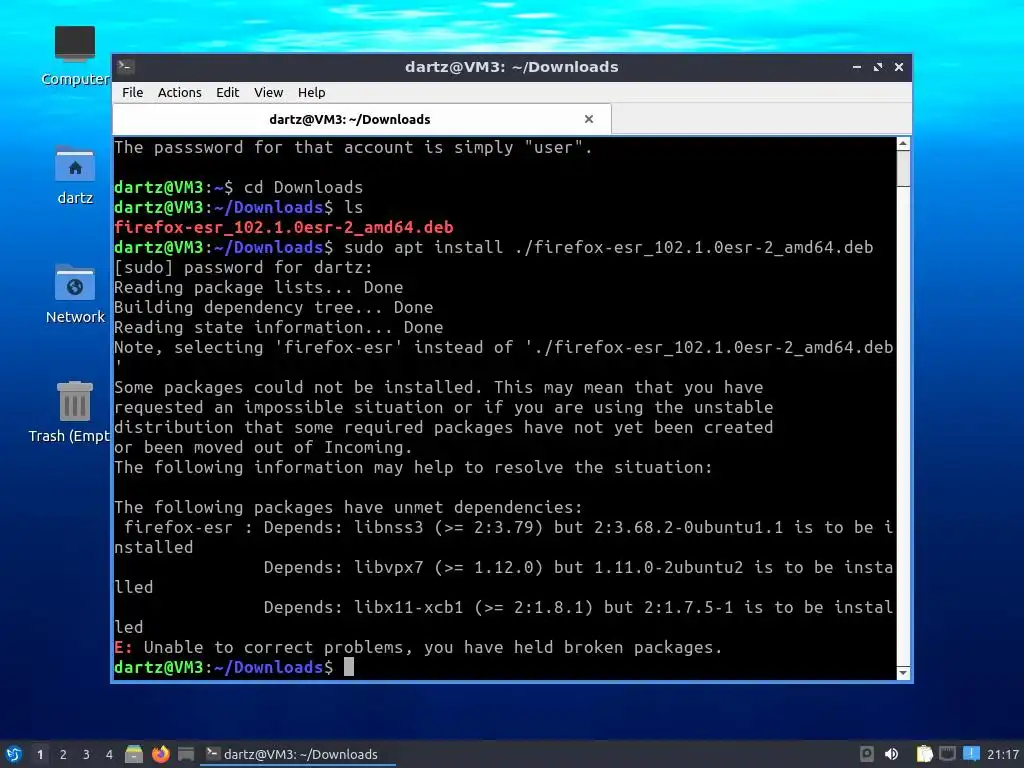This screenshot has width=1024, height=768.
Task: Click the 'cd Downloads' command text
Action: [x=303, y=187]
